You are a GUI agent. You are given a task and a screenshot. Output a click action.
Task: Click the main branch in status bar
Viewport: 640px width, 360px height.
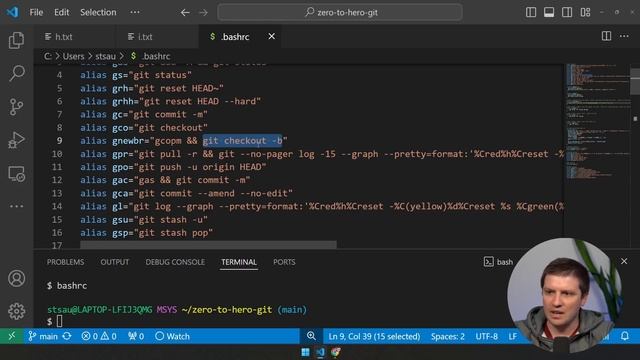point(43,336)
